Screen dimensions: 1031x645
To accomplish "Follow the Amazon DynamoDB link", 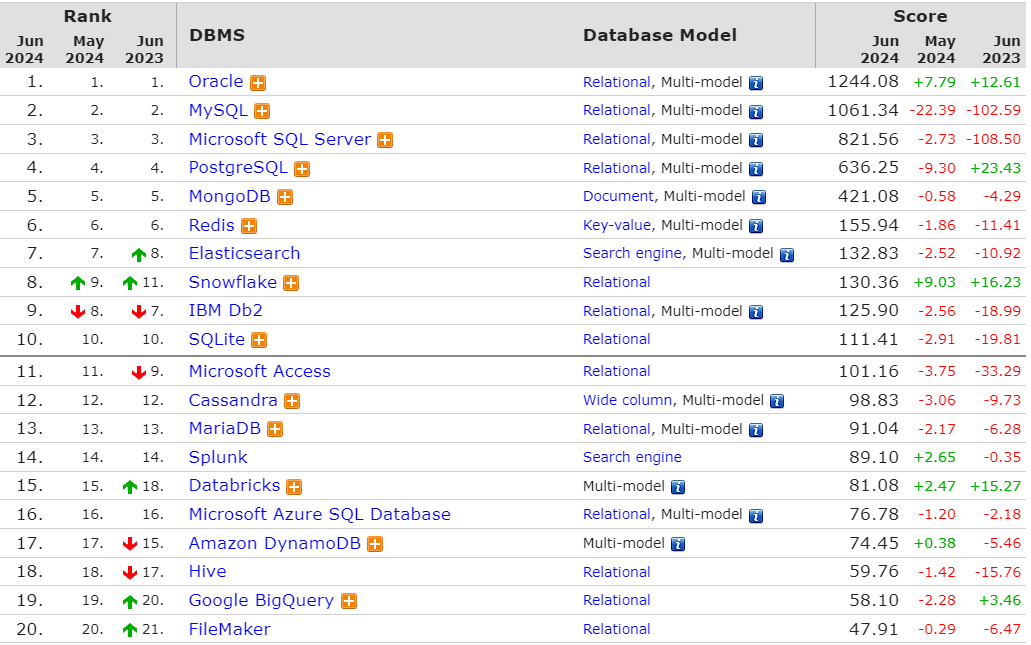I will pos(275,544).
